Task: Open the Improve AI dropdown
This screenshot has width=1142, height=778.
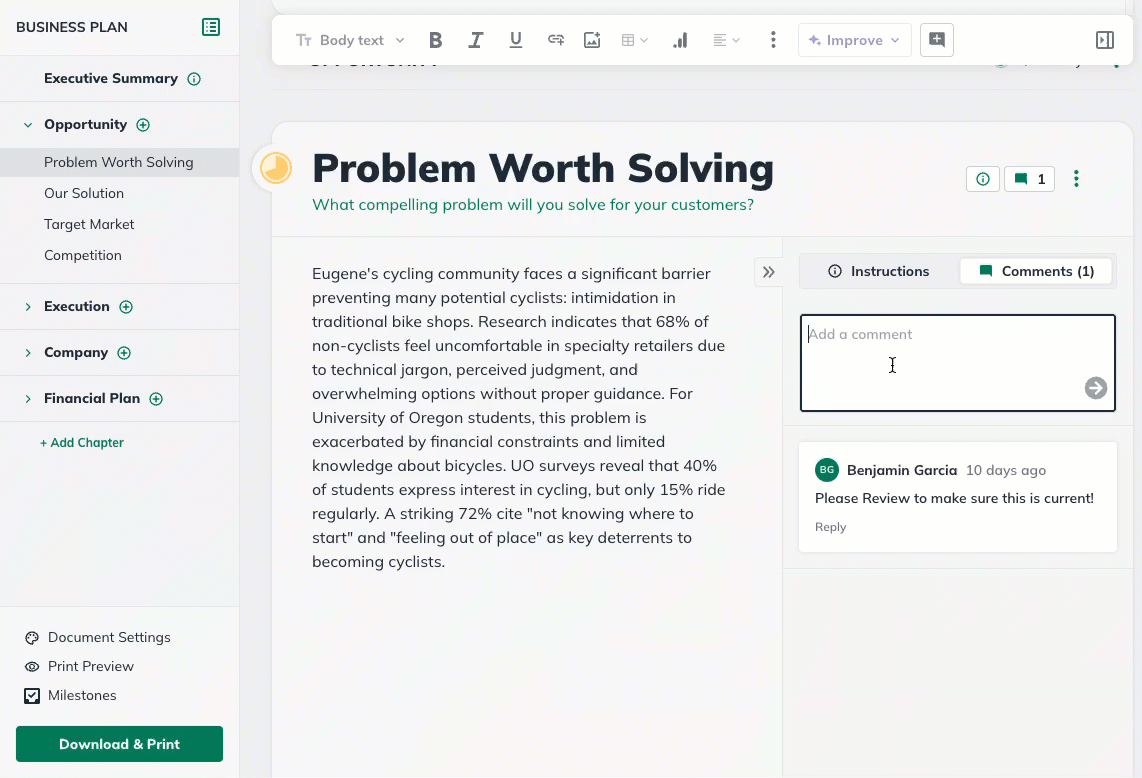Action: pos(855,40)
